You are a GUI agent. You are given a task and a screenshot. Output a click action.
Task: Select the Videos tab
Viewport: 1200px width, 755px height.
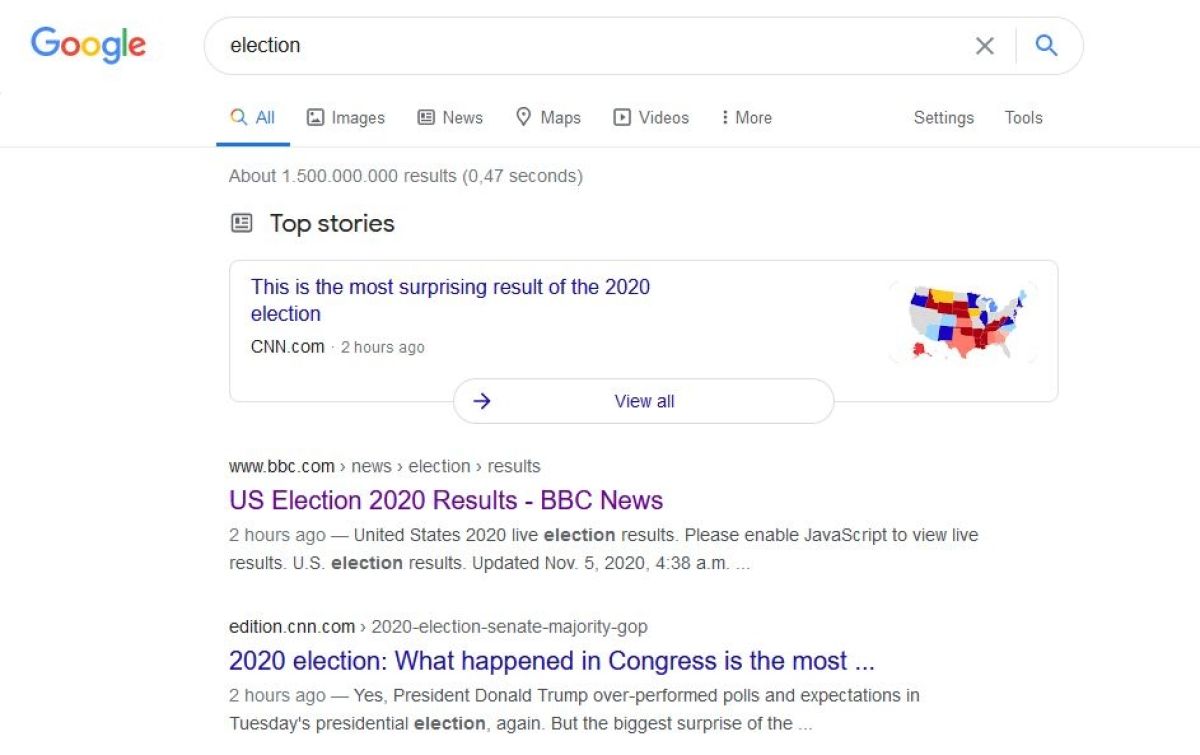651,117
